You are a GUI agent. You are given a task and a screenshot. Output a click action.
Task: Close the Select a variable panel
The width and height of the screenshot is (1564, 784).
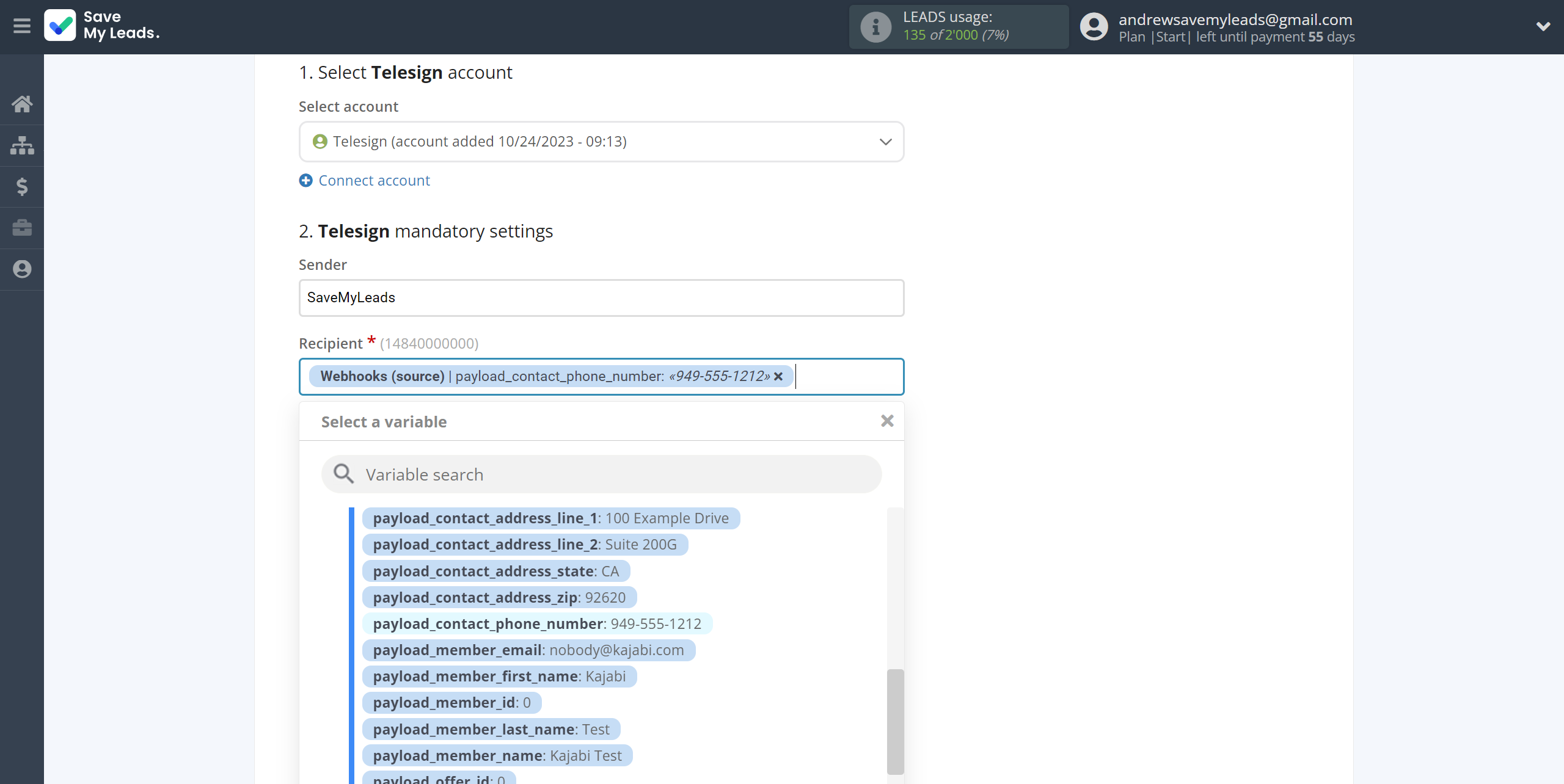click(x=887, y=421)
